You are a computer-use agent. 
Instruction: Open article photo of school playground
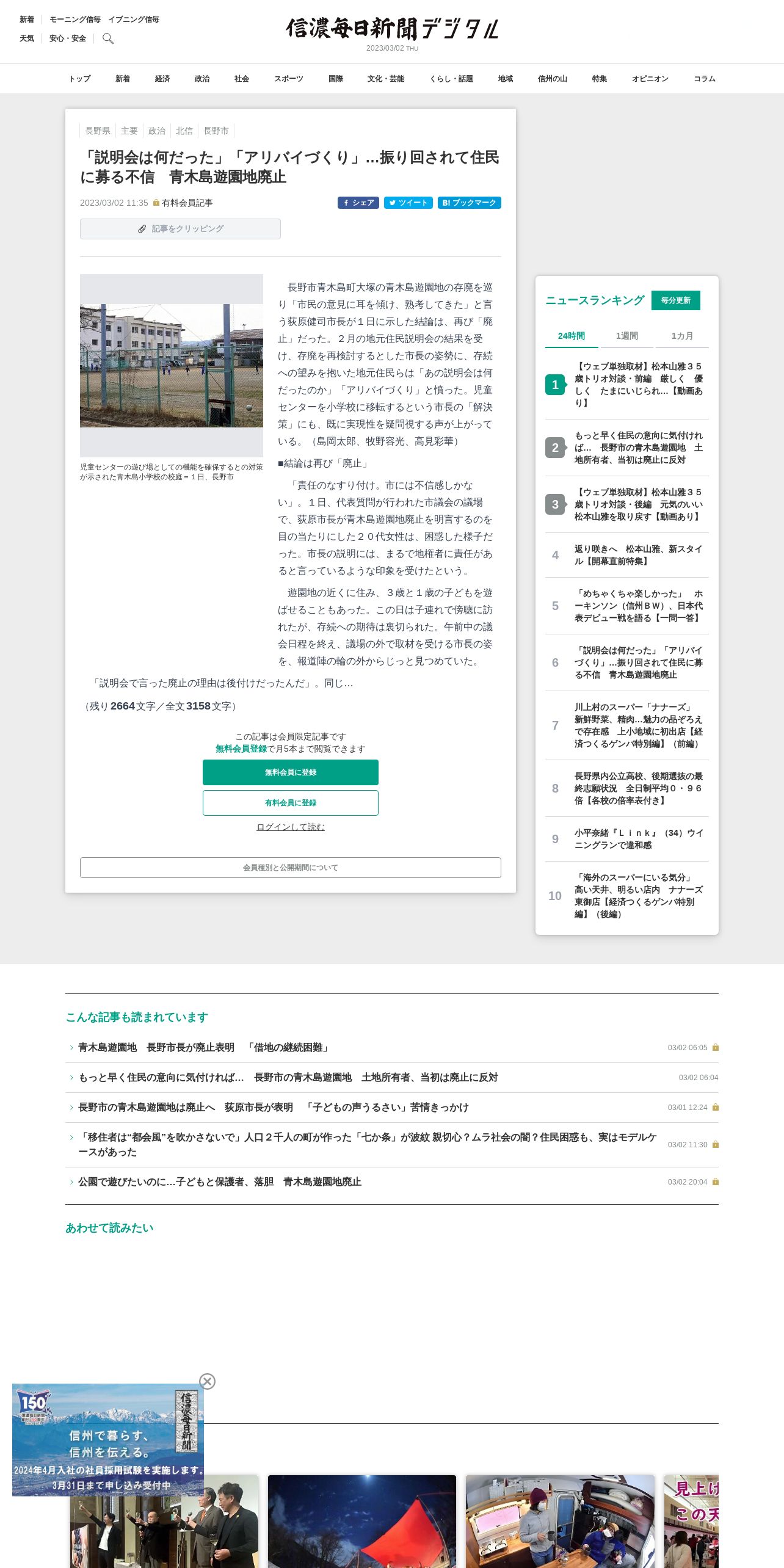point(172,365)
